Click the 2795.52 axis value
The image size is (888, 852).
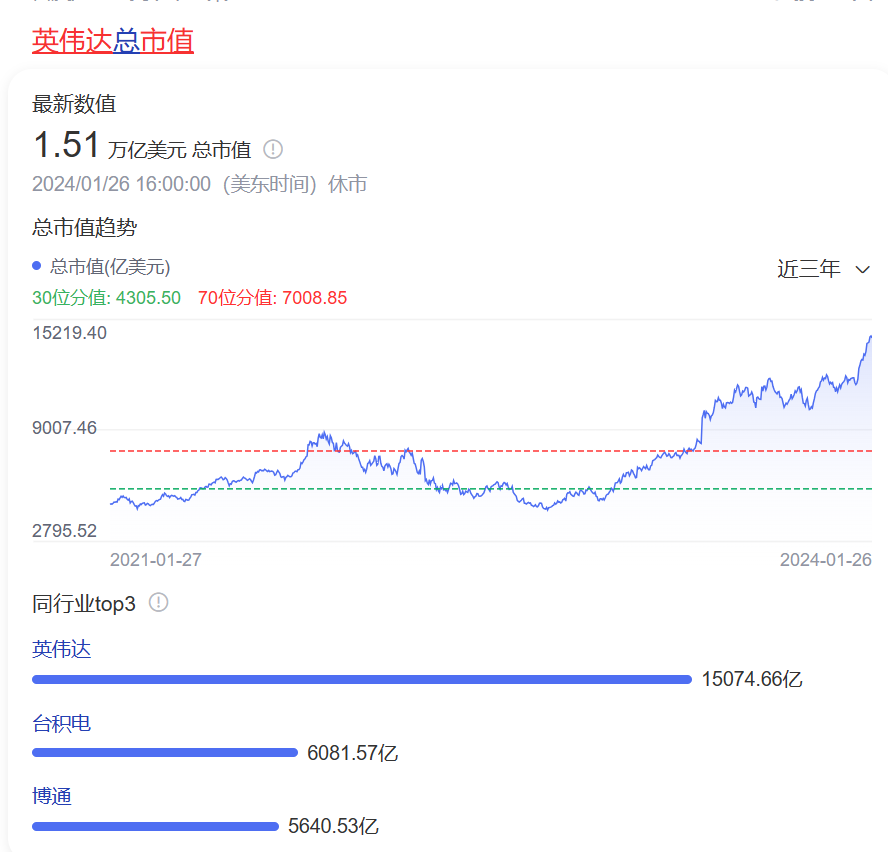click(x=65, y=531)
